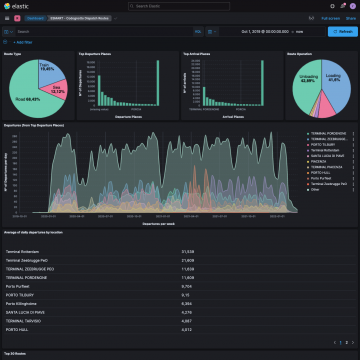Go to page 2 of table
The image size is (360, 360).
point(347,342)
